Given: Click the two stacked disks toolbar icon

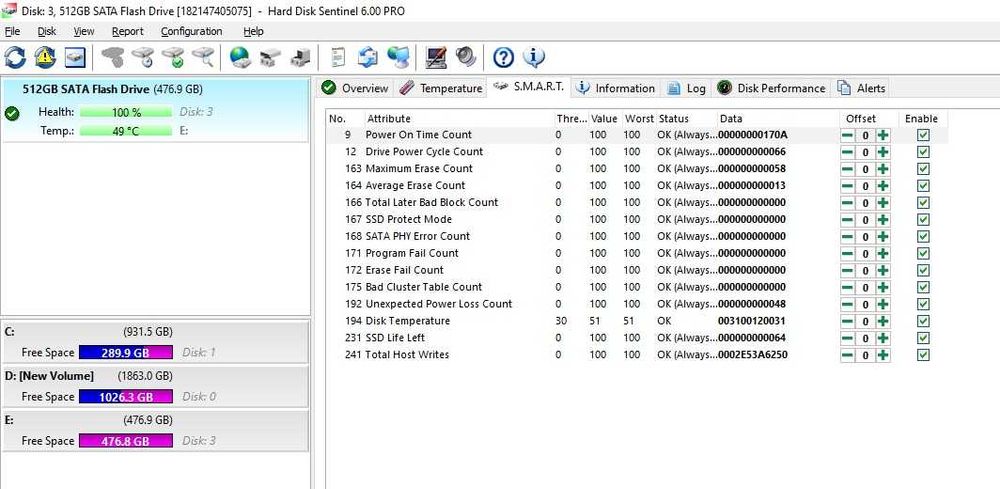Looking at the screenshot, I should (270, 57).
